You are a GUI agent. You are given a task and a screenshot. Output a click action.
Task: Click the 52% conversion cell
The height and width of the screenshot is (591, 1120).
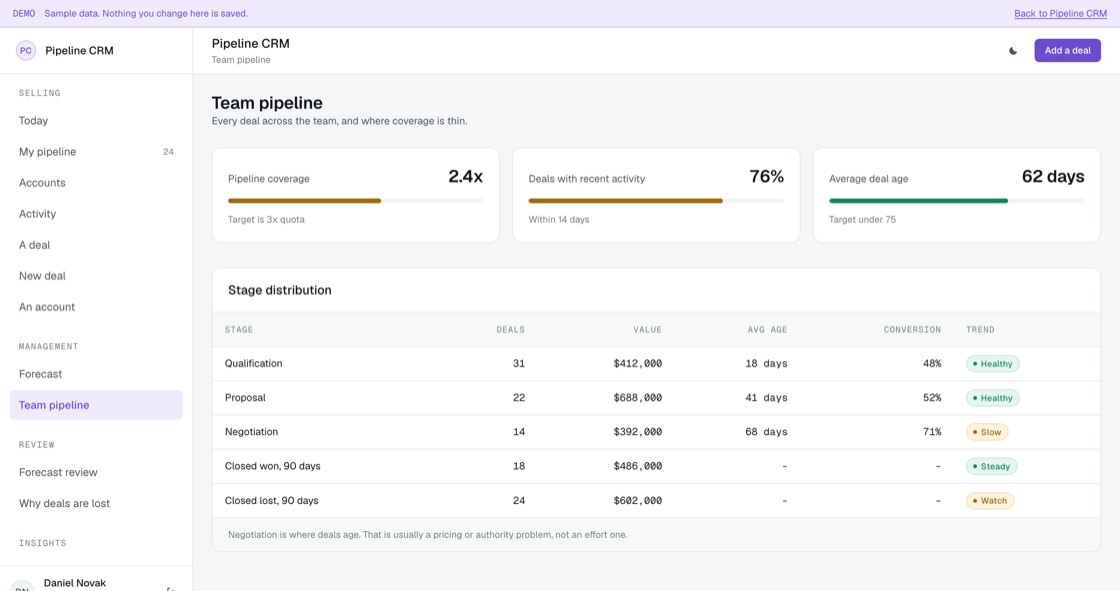(931, 398)
